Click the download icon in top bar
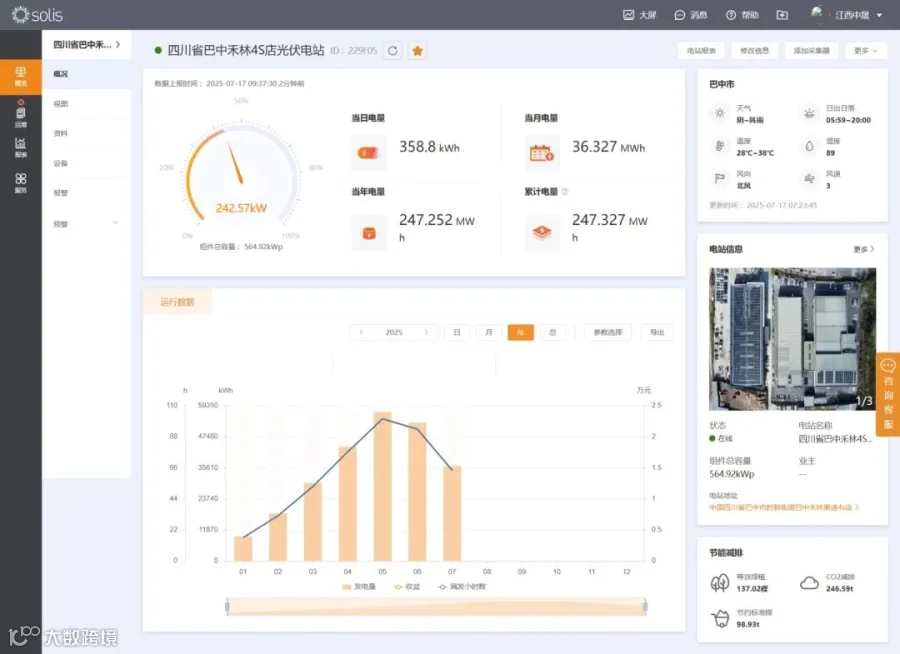Viewport: 900px width, 654px height. tap(782, 15)
